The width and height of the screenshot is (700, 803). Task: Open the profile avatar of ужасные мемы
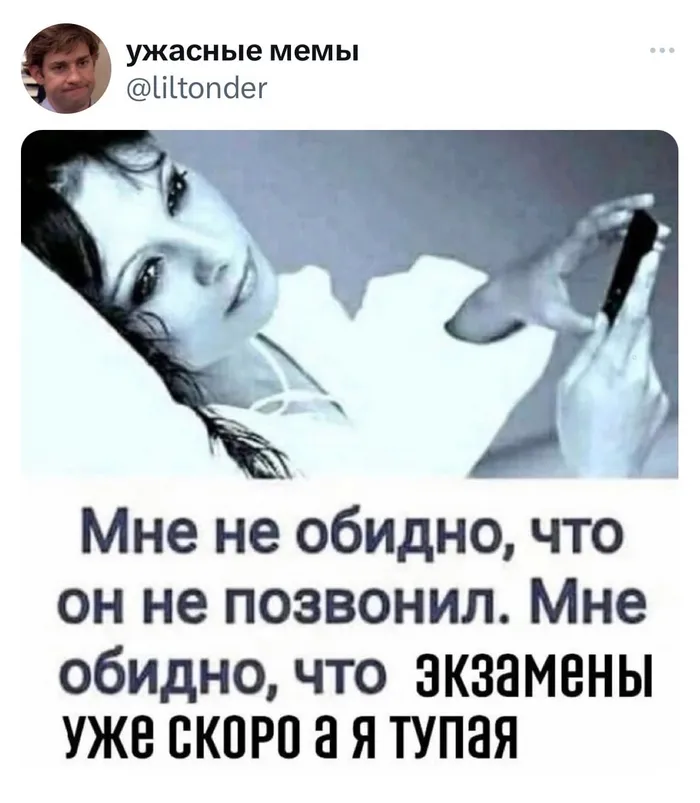66,68
